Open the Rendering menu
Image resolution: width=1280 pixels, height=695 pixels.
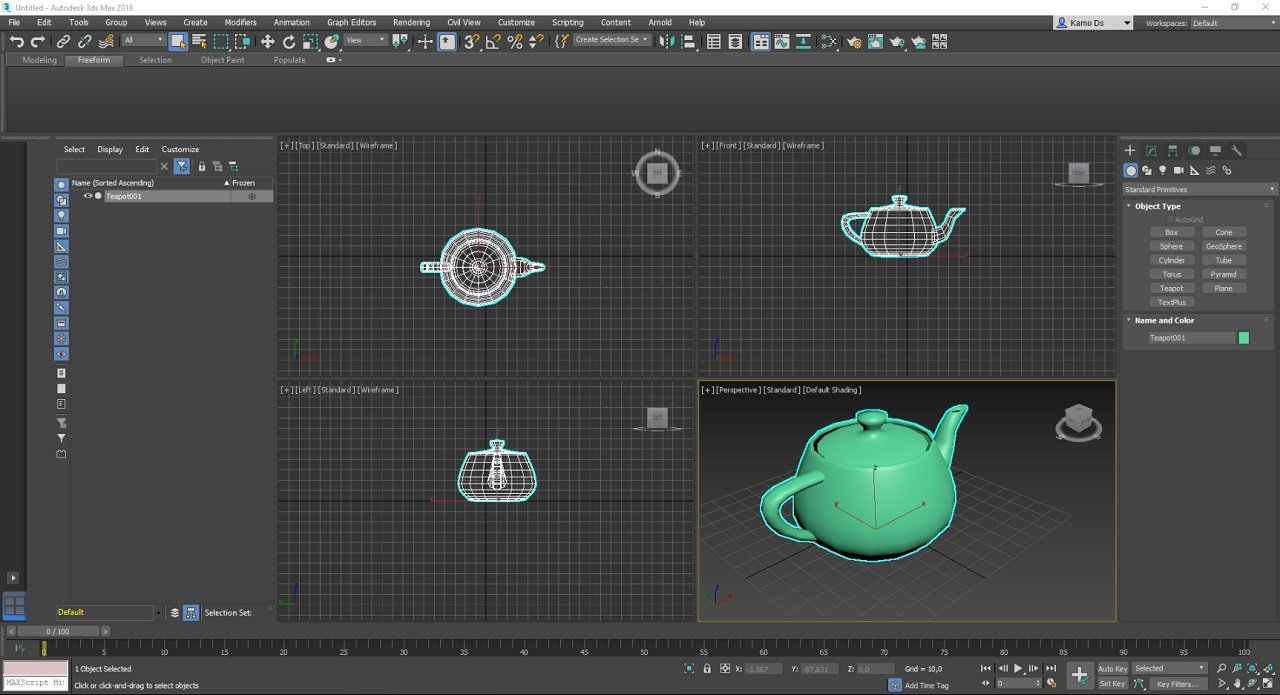coord(411,22)
